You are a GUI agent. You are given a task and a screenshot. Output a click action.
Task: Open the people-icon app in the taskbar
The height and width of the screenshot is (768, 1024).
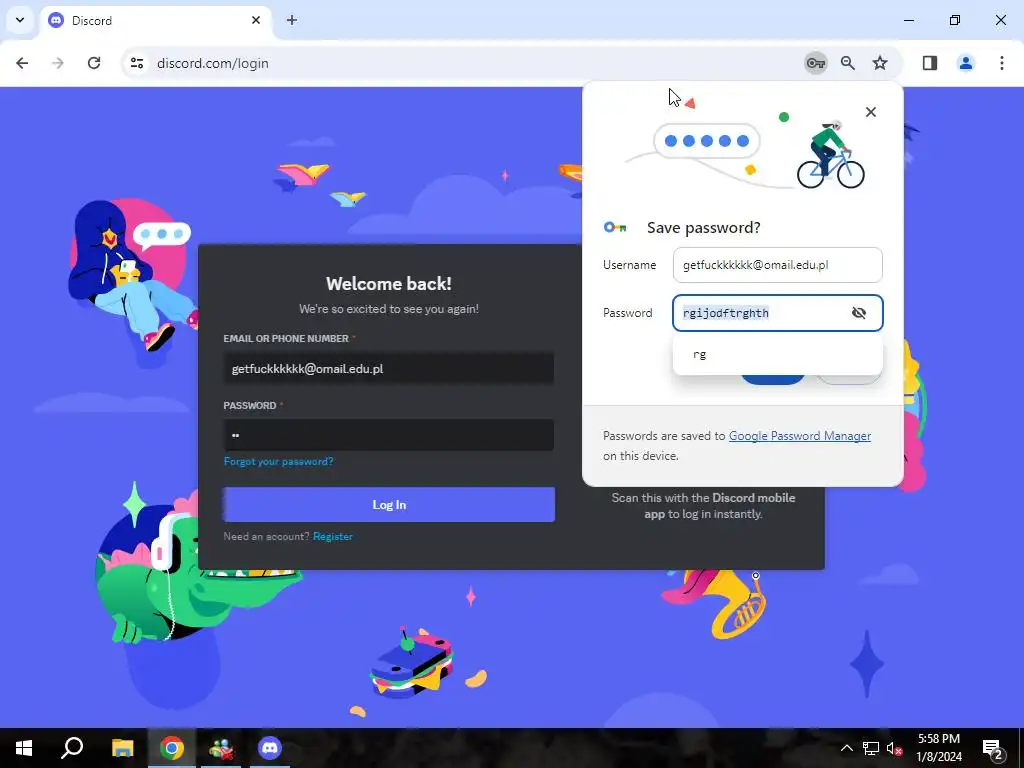point(221,748)
